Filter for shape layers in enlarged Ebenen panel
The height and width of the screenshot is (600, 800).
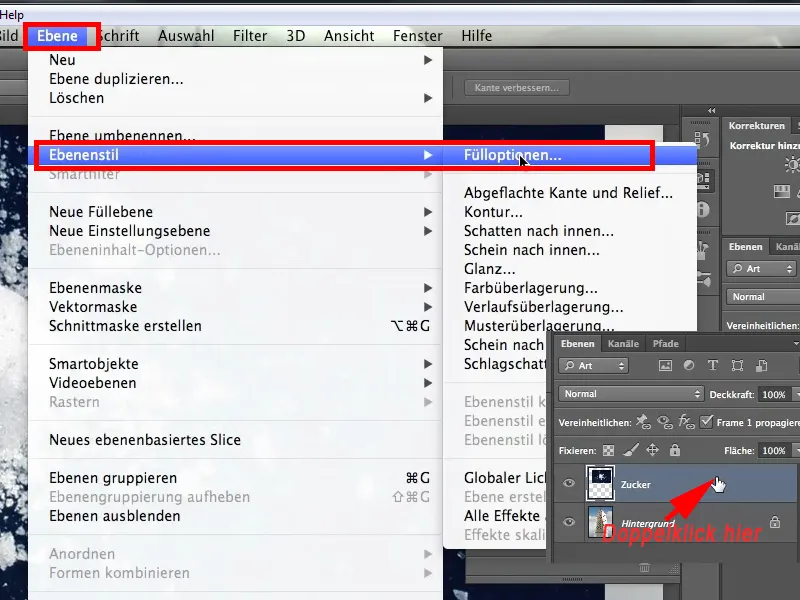[737, 365]
